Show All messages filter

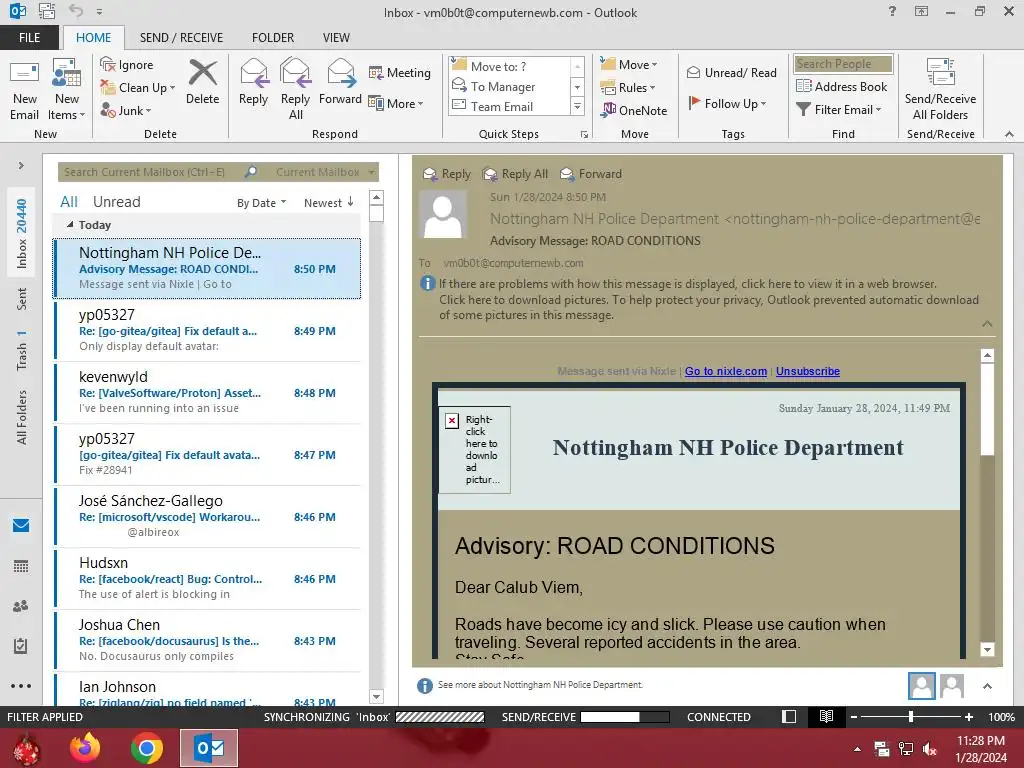click(x=69, y=202)
